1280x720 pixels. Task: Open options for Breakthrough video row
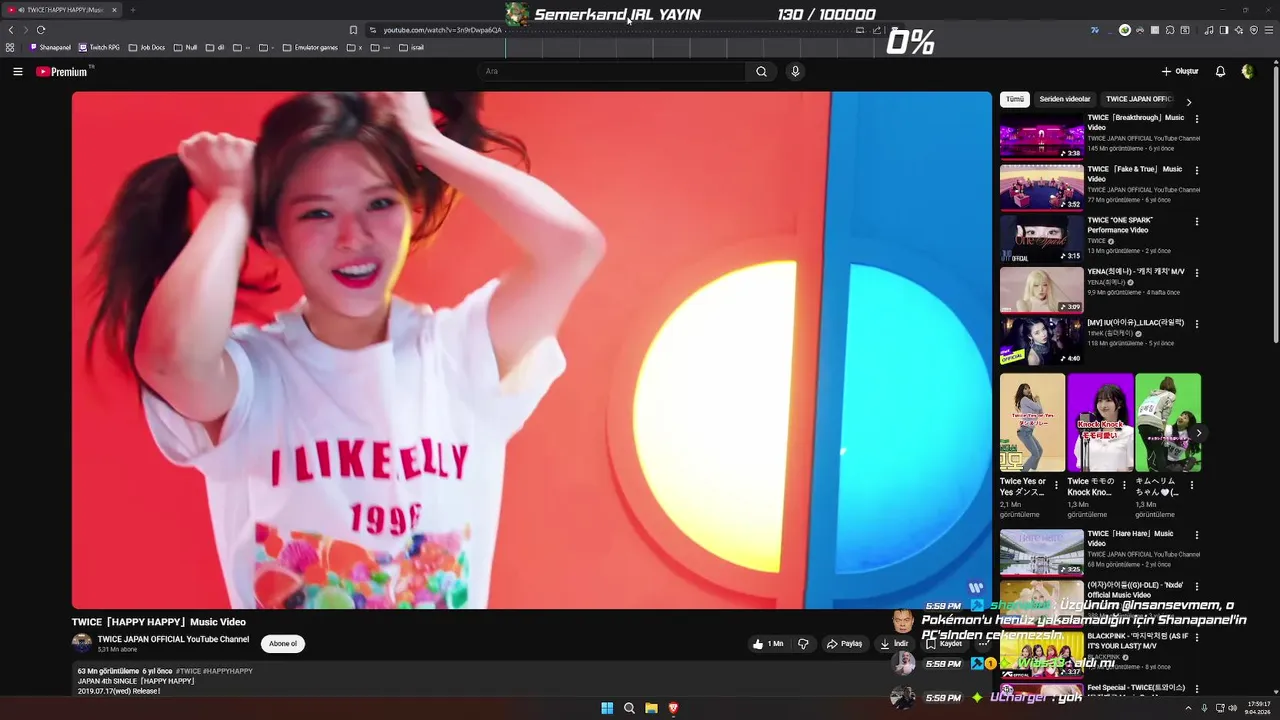pos(1197,119)
